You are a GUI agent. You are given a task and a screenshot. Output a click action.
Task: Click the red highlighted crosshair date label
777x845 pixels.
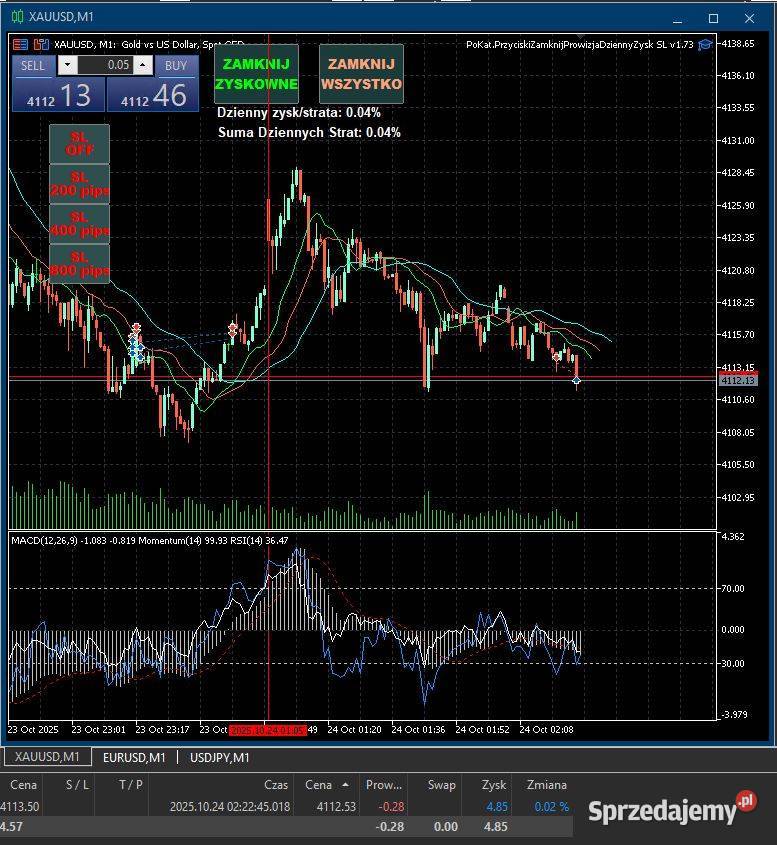pos(267,730)
